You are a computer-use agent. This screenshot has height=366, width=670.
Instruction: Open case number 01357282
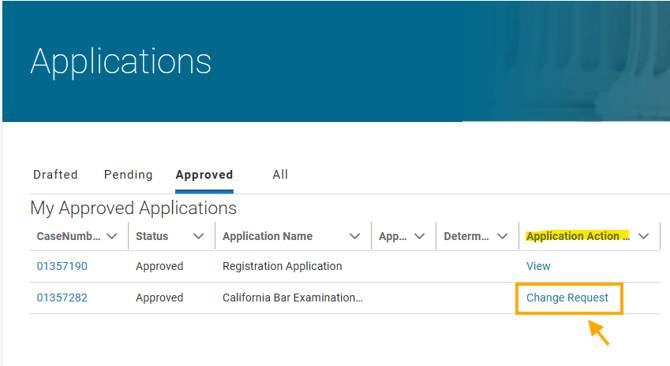click(x=62, y=298)
